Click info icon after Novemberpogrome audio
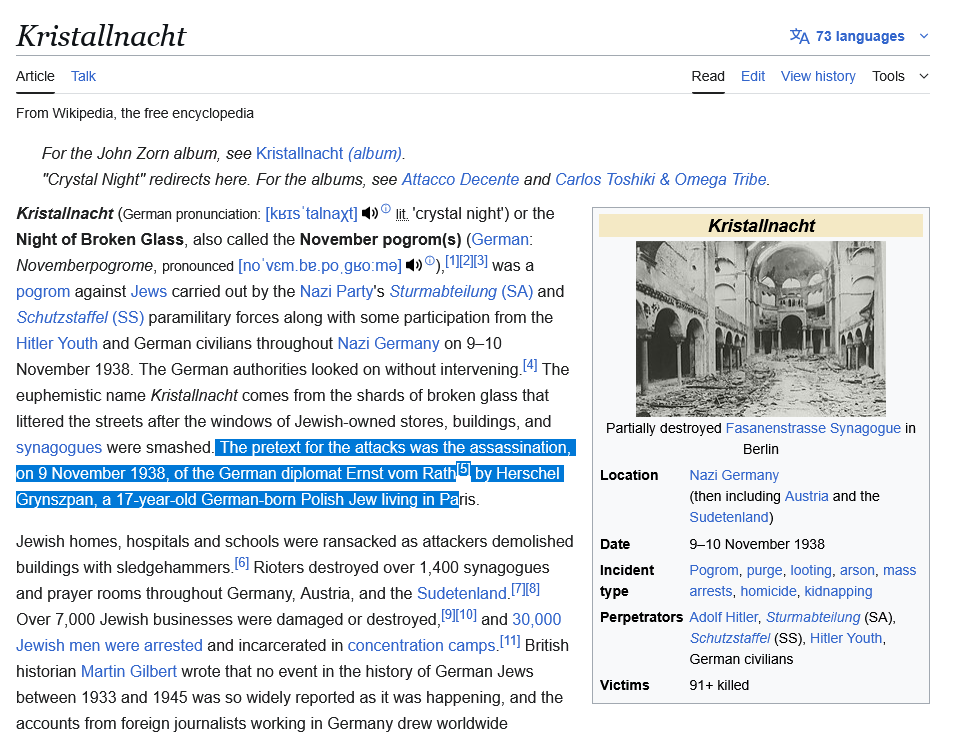Image resolution: width=955 pixels, height=737 pixels. pos(430,261)
